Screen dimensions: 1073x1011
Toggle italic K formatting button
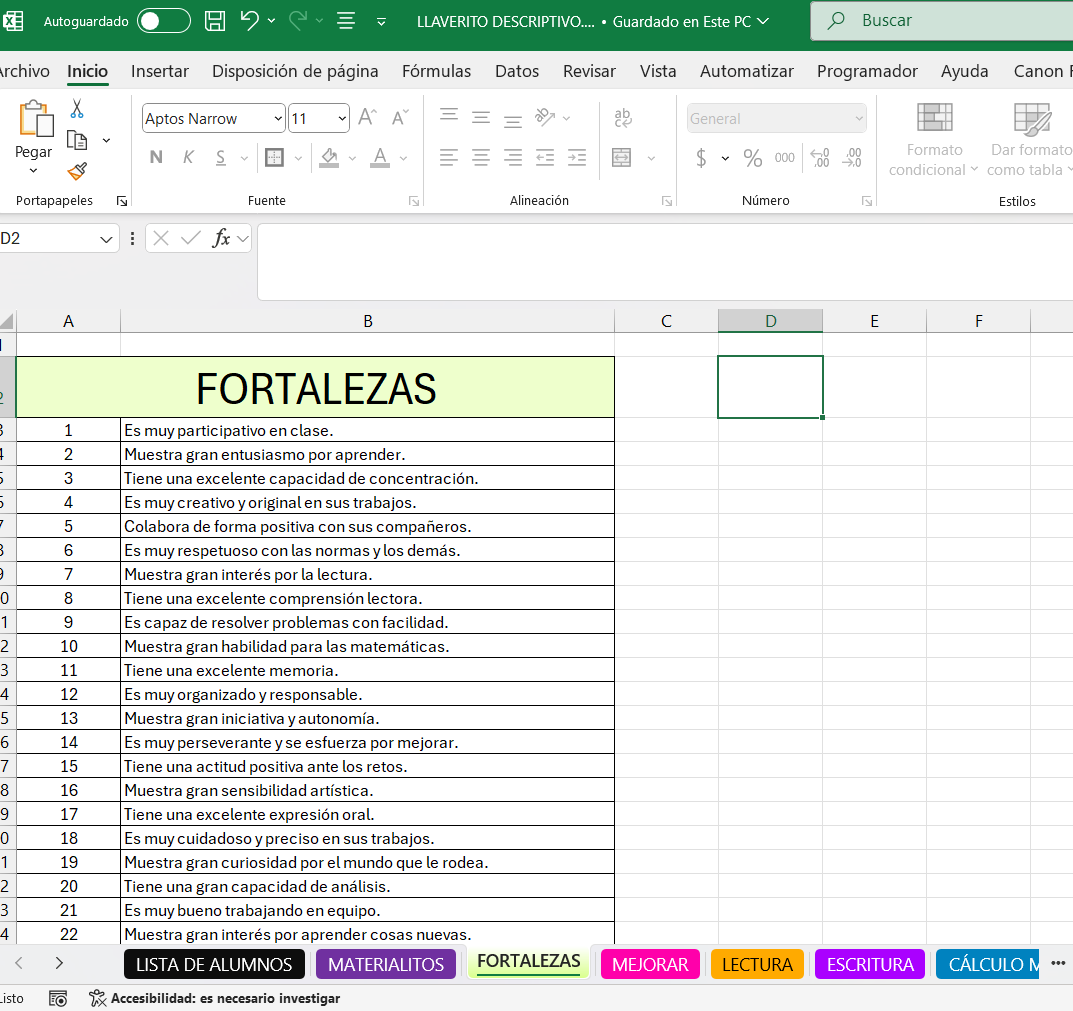pyautogui.click(x=188, y=158)
